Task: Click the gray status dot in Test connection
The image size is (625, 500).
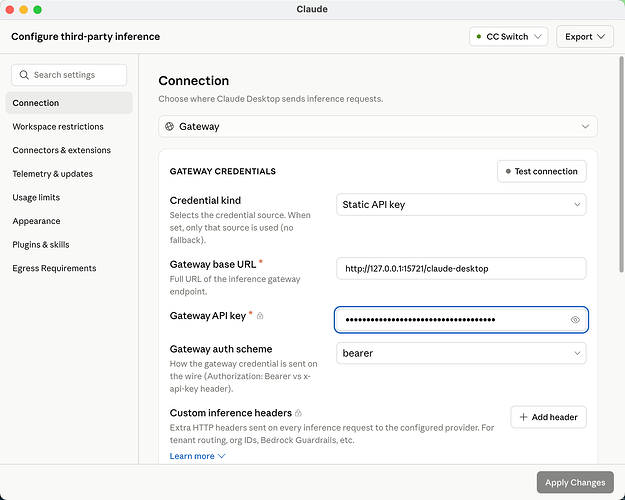Action: click(x=508, y=171)
